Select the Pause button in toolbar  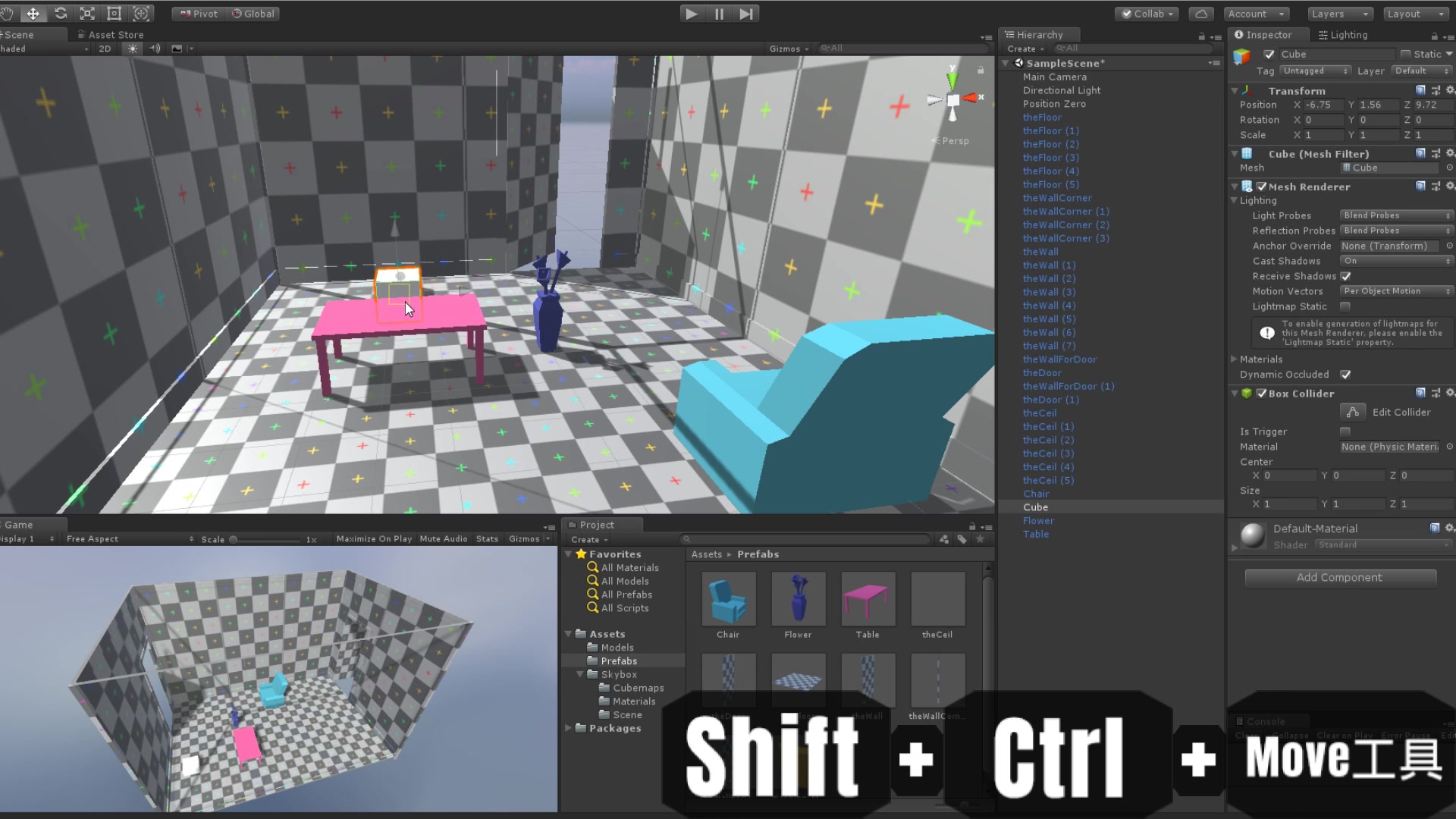(x=718, y=13)
